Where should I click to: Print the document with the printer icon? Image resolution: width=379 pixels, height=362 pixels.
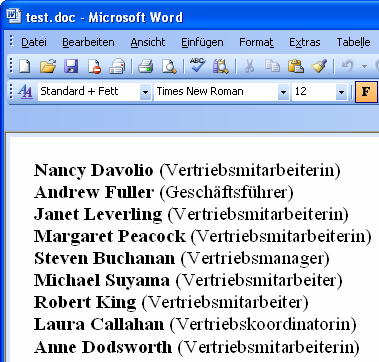pos(146,66)
